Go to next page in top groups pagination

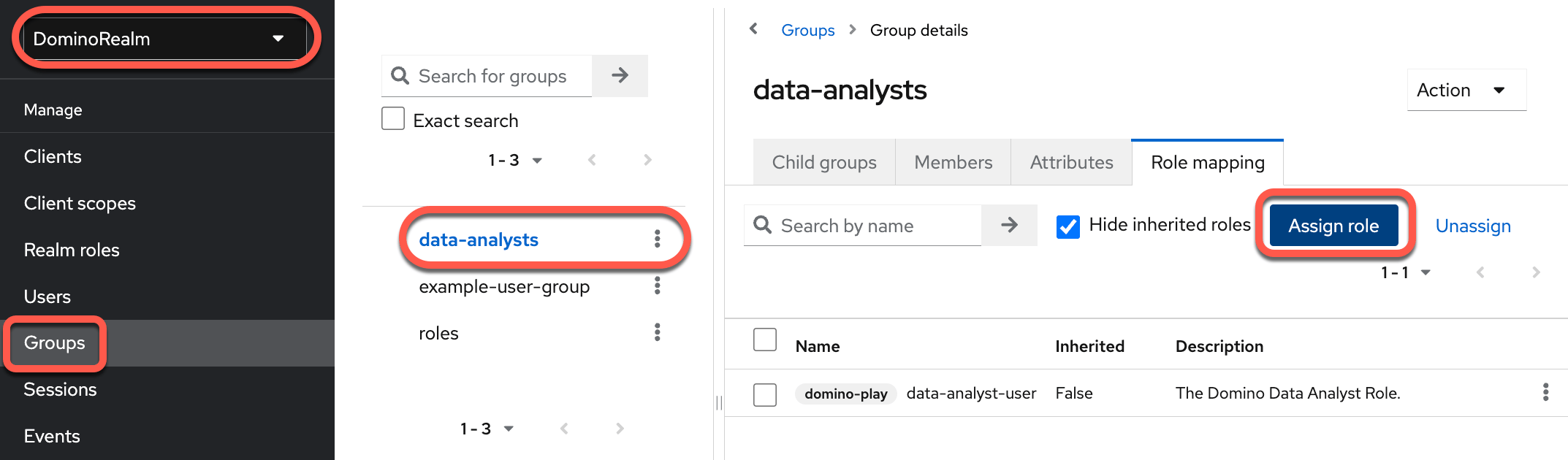click(647, 160)
